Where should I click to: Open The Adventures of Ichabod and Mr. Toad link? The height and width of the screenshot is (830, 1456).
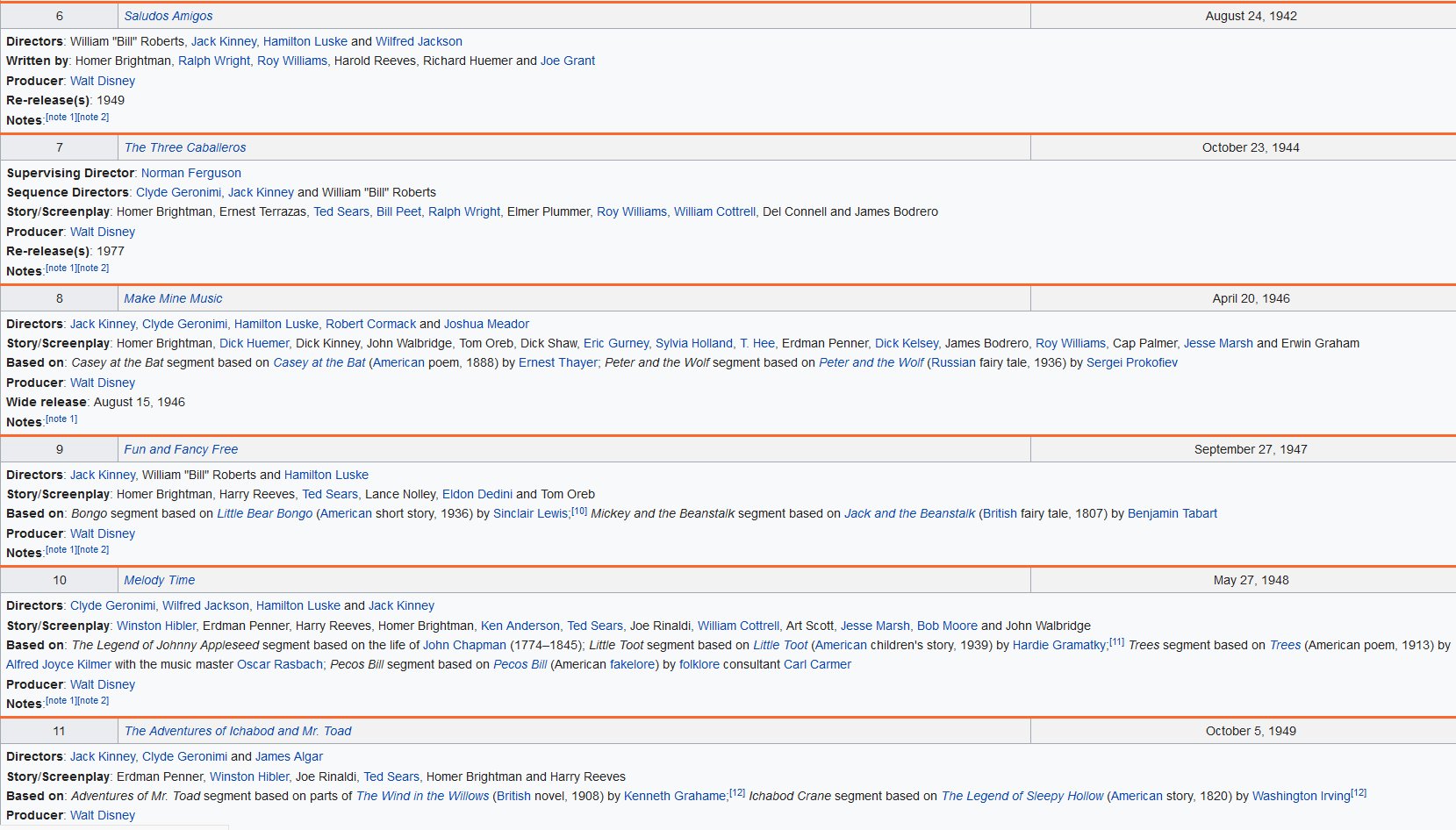[x=238, y=731]
